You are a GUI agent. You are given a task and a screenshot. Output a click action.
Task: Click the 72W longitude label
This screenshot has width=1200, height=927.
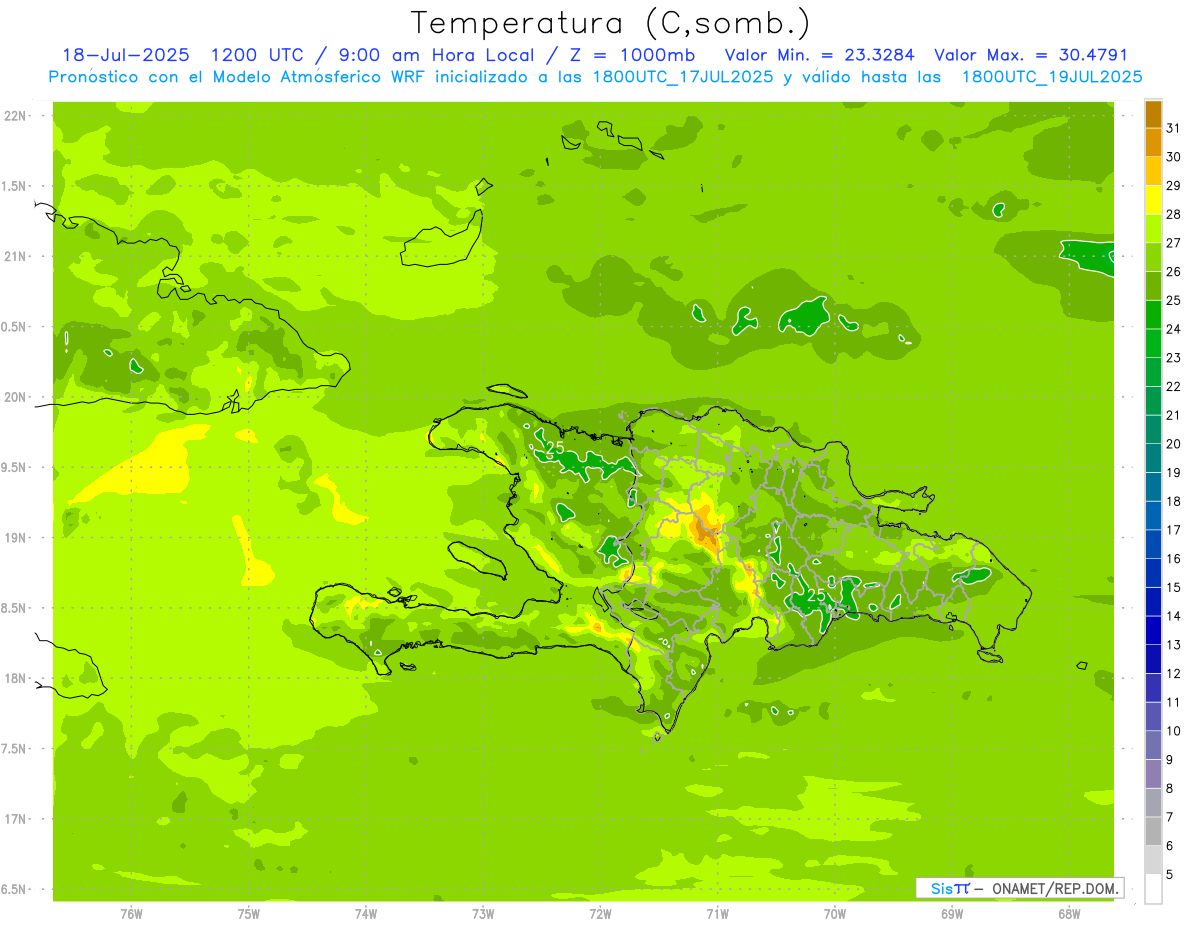click(x=600, y=914)
